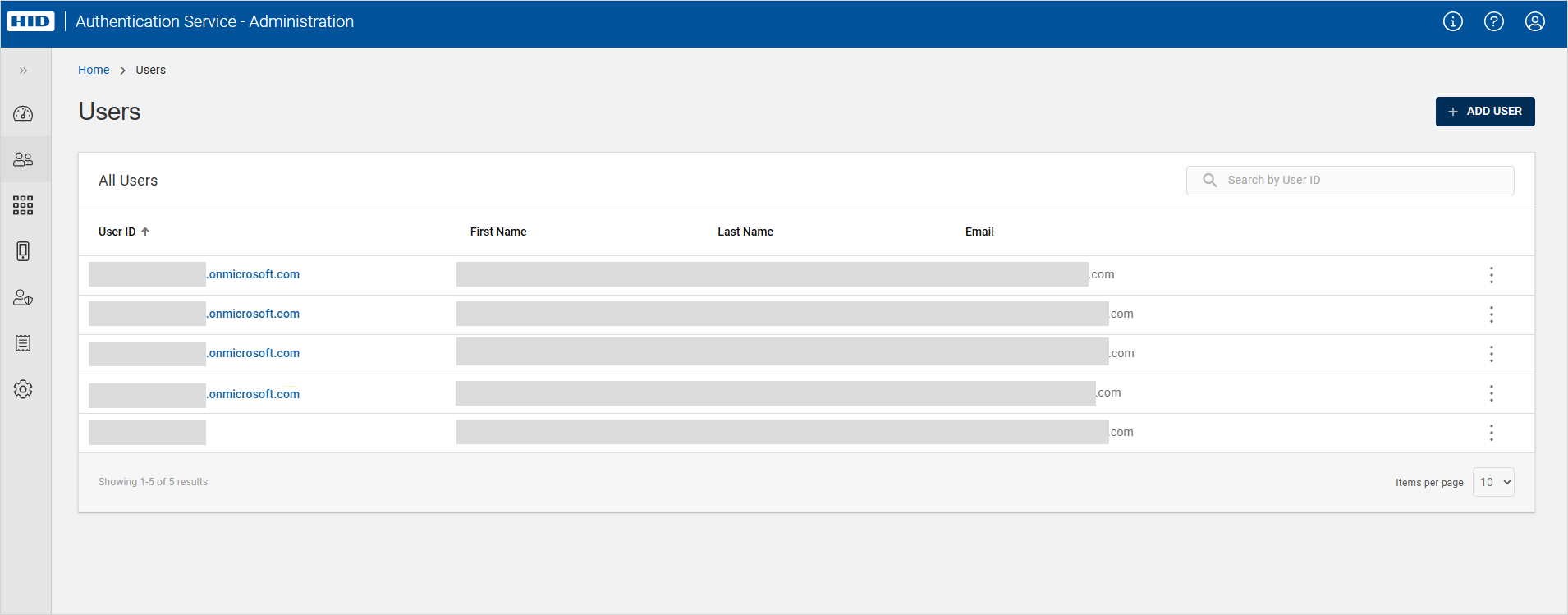1568x615 pixels.
Task: Click the Search by User ID field
Action: coord(1350,181)
